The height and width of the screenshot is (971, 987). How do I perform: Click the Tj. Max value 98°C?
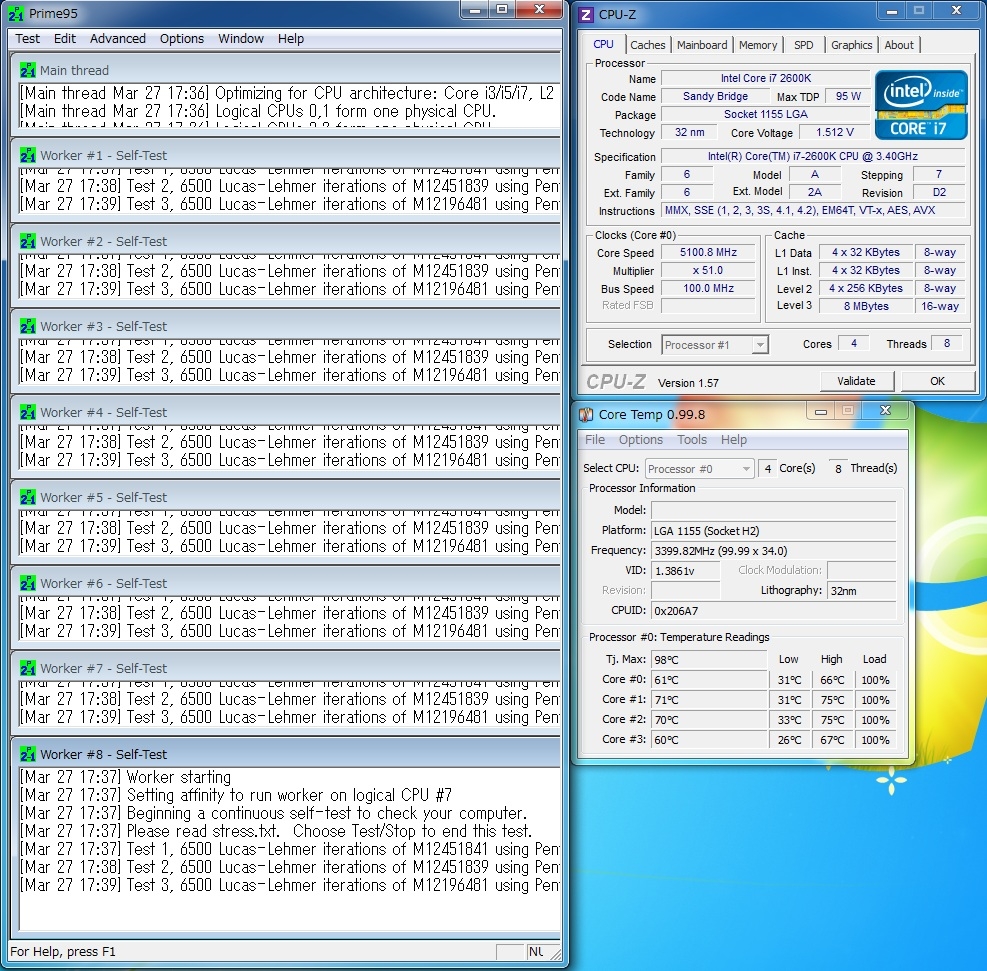pyautogui.click(x=709, y=659)
